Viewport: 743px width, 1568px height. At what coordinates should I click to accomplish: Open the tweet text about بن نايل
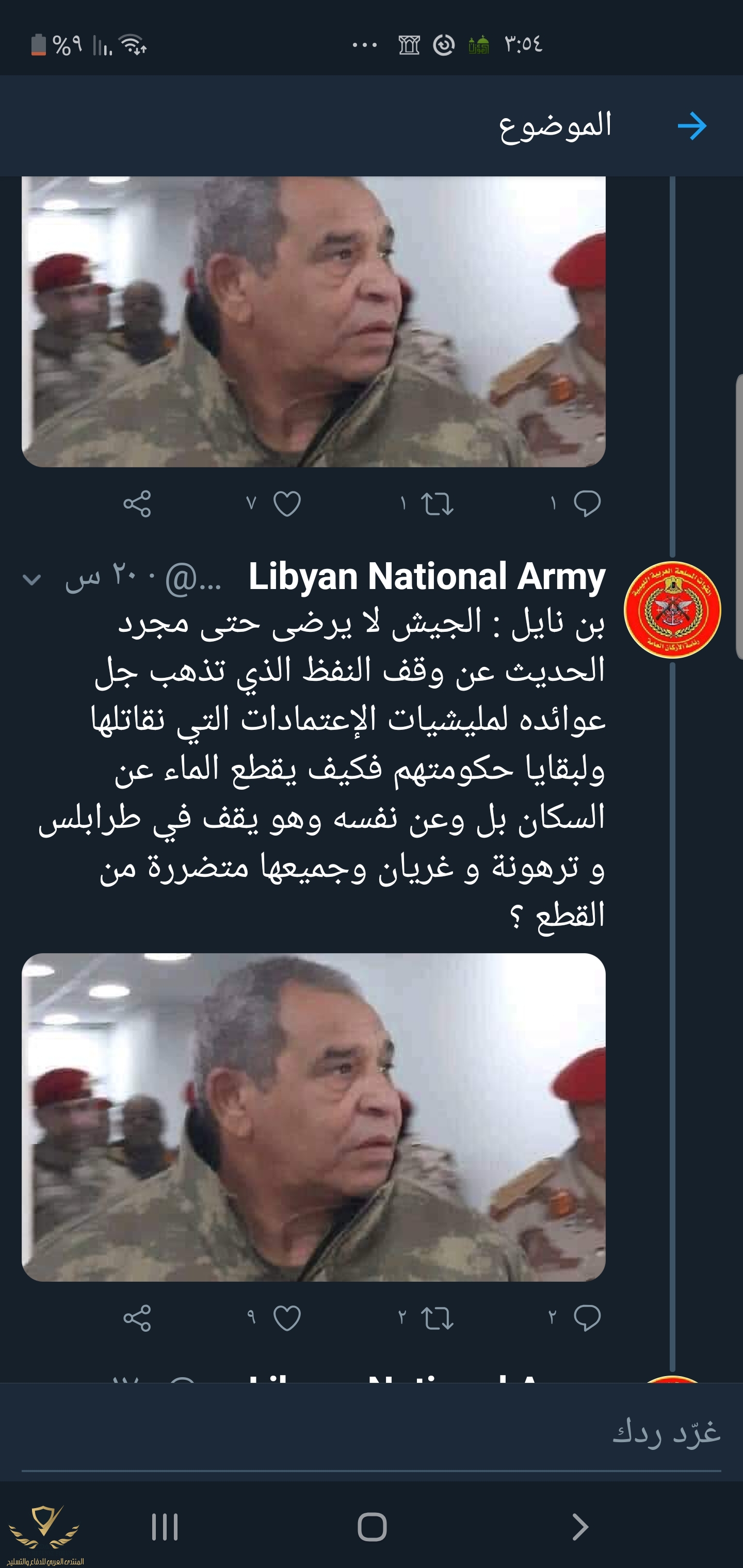(x=321, y=768)
